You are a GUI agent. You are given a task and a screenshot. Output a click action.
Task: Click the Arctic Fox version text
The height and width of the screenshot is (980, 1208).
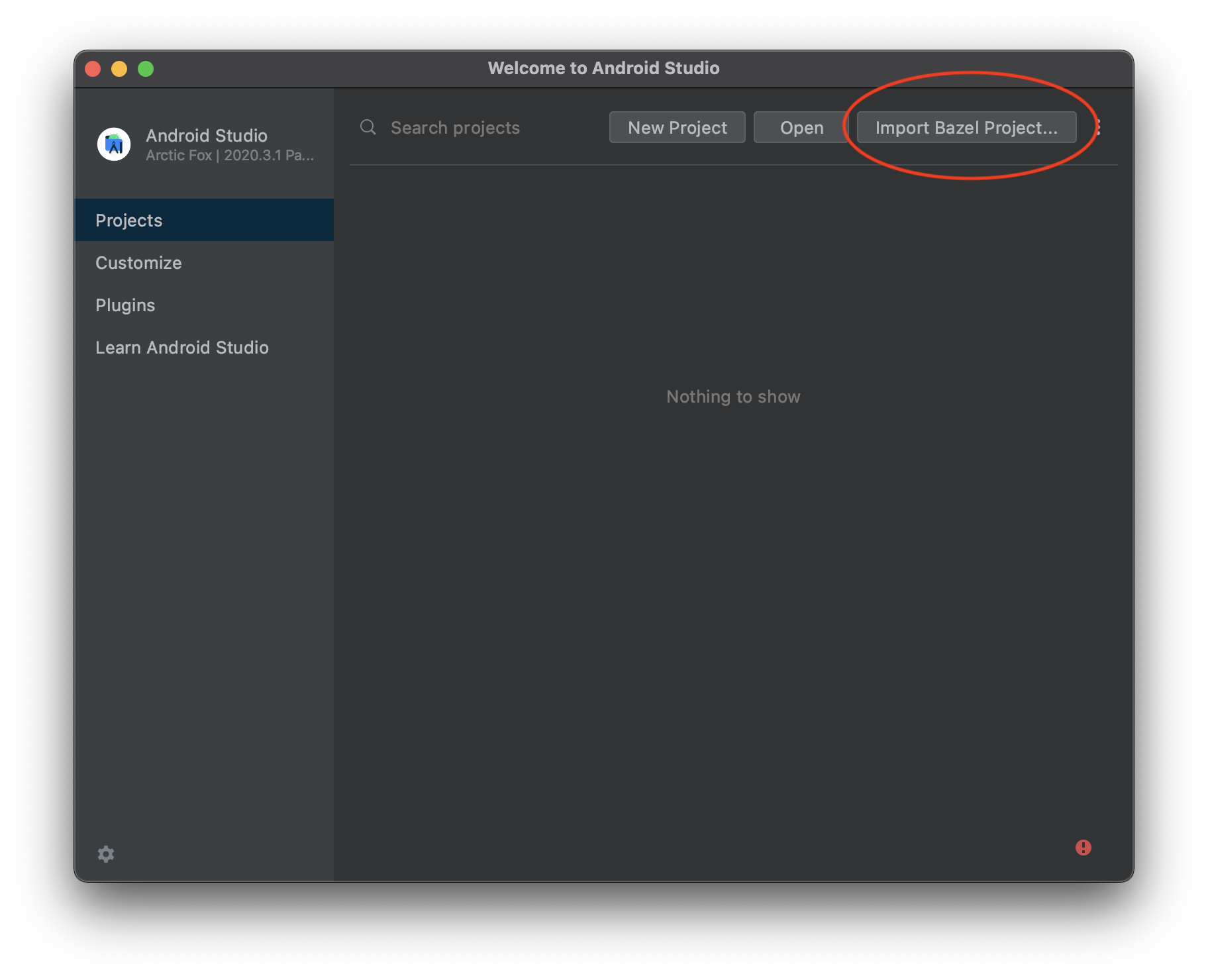point(230,155)
